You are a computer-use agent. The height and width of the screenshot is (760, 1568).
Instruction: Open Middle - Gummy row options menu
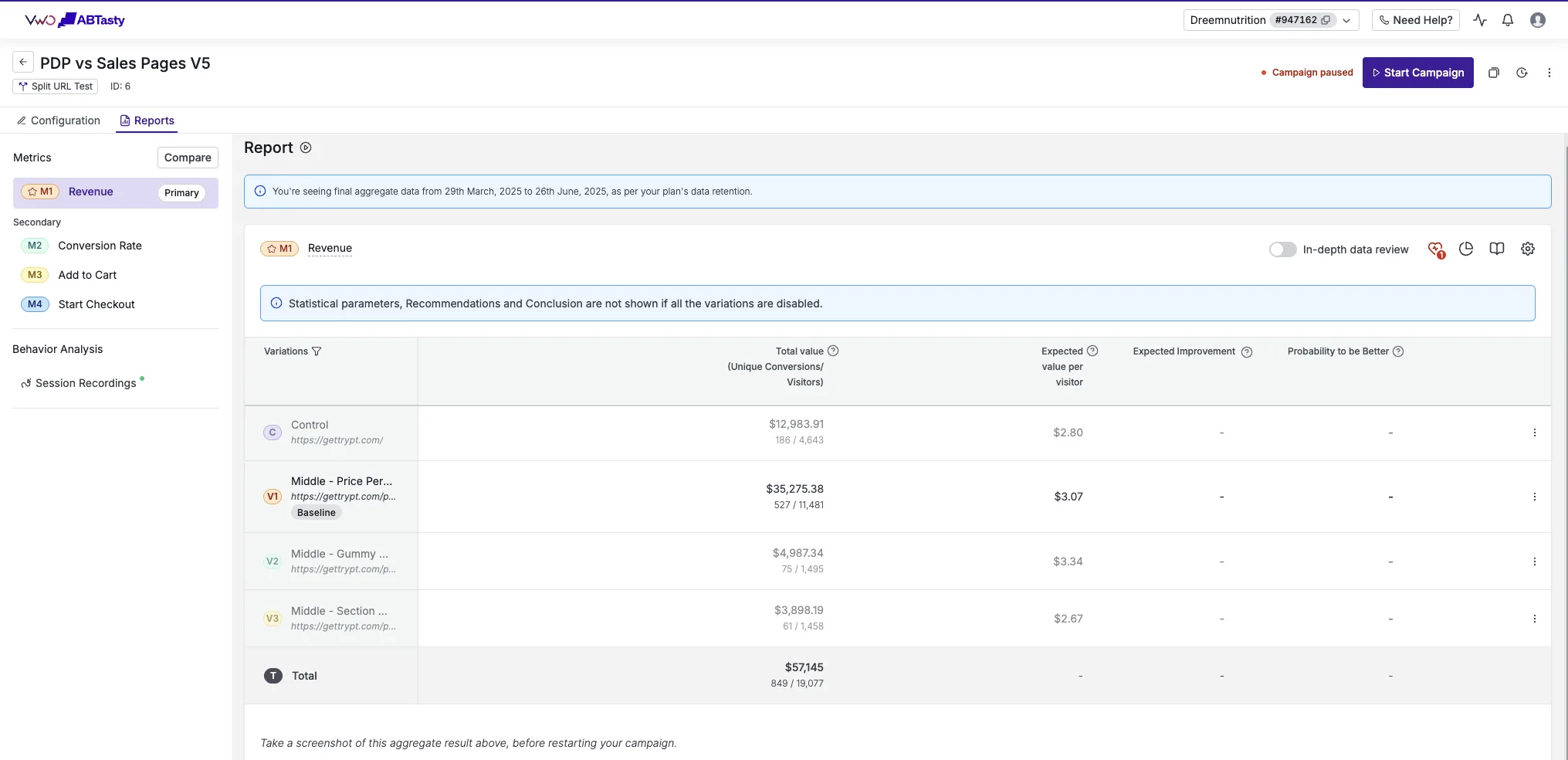(1534, 562)
